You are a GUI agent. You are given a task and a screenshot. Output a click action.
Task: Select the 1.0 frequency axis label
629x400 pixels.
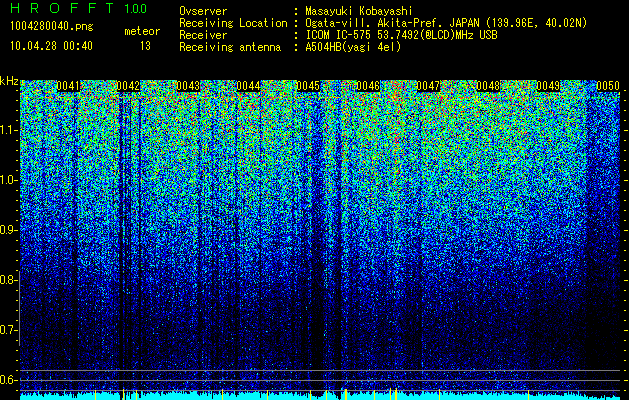click(x=8, y=181)
